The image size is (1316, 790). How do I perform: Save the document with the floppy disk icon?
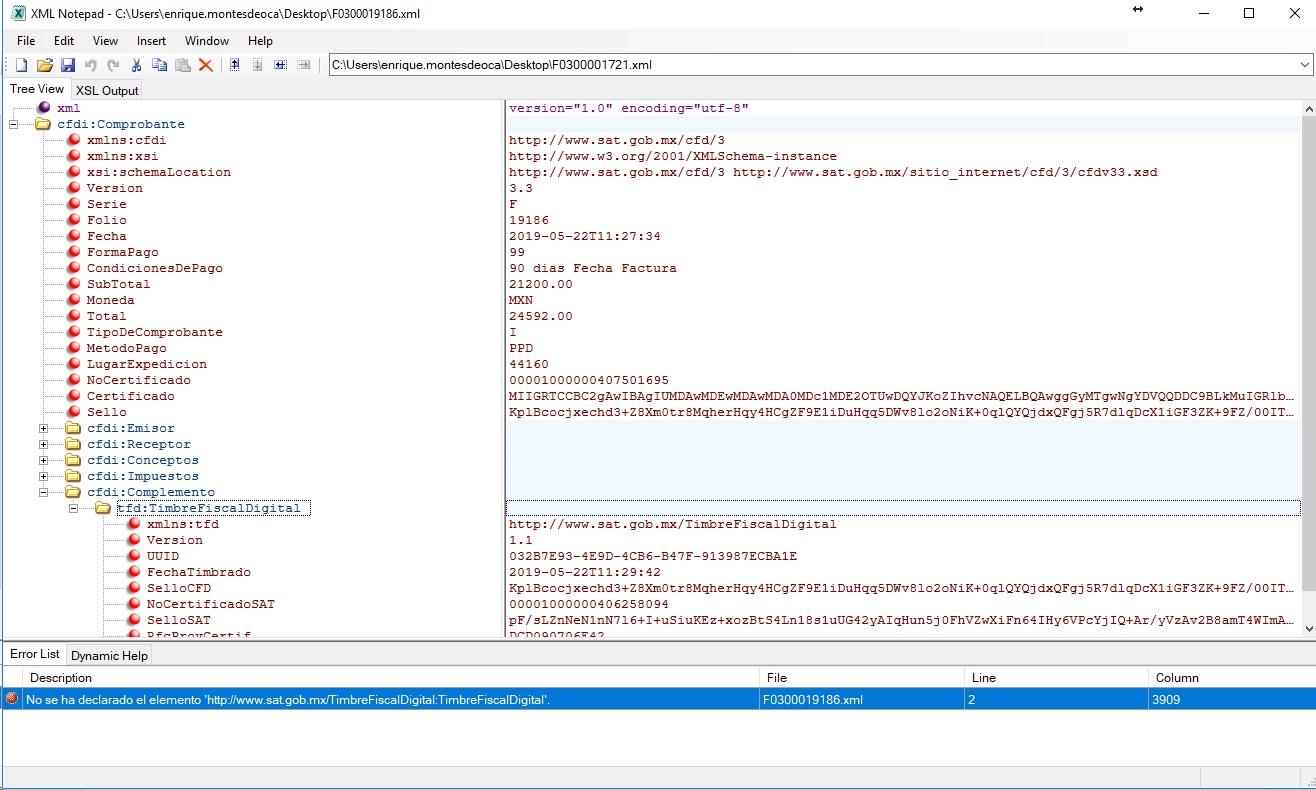(x=67, y=65)
